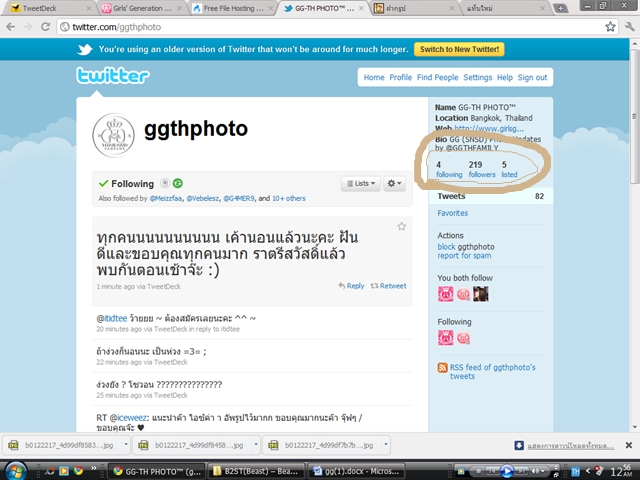
Task: Open the Chrome wrench menu
Action: coord(629,27)
